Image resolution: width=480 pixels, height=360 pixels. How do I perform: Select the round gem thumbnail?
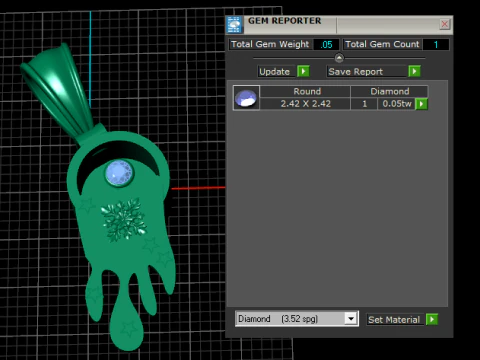click(246, 98)
